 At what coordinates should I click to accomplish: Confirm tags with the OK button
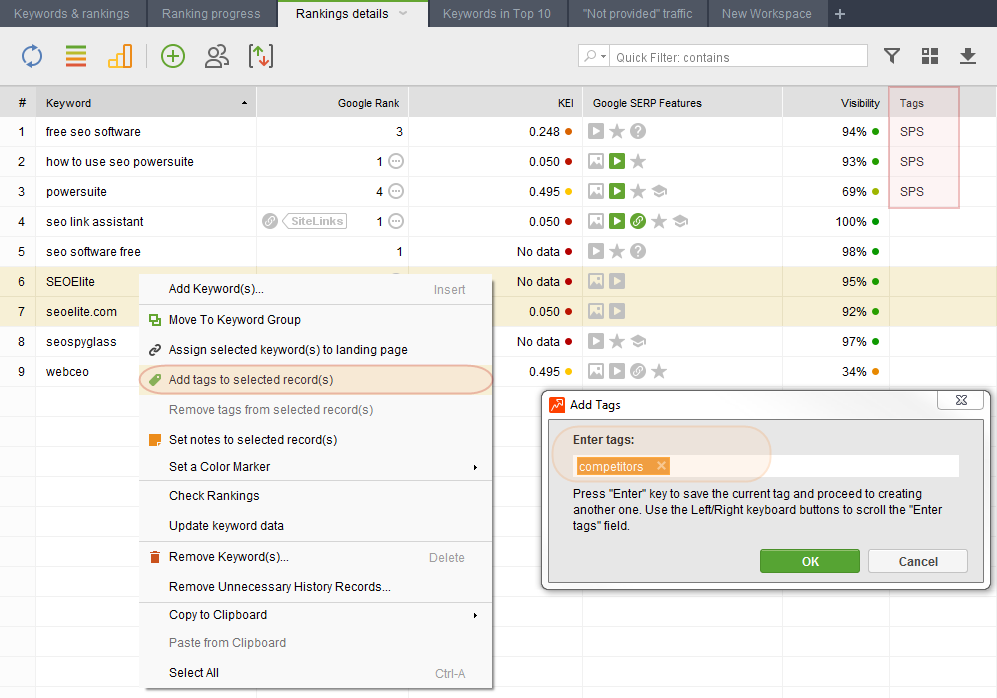click(809, 561)
